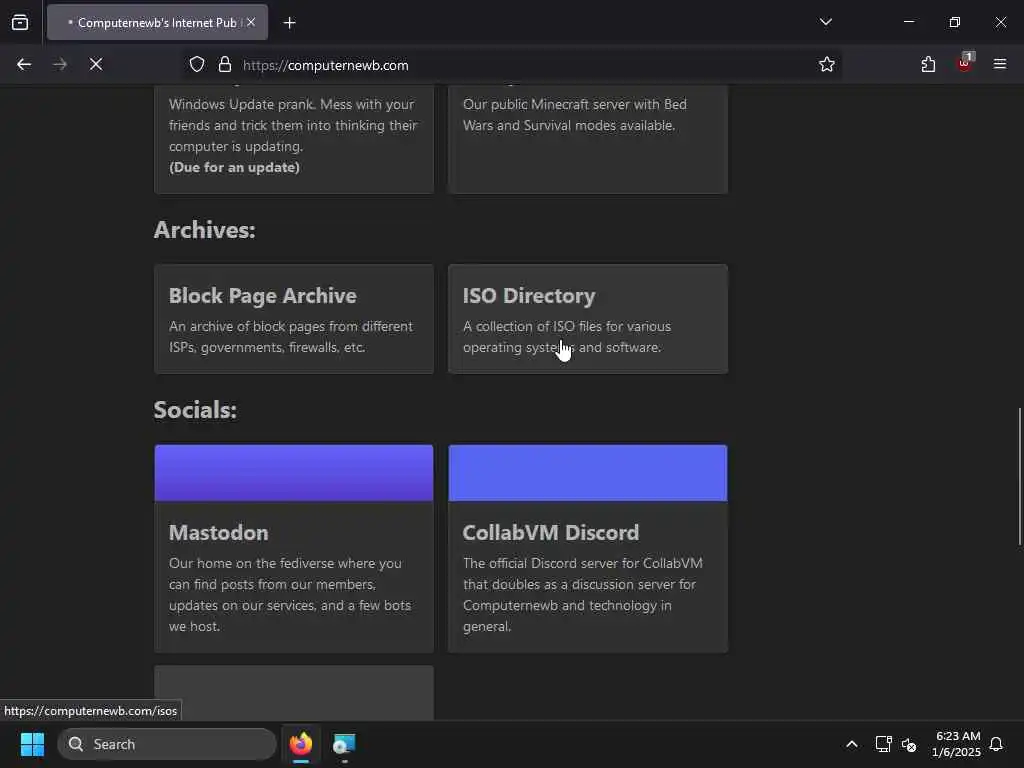Click the '(Due for an update)' text
Screen dimensions: 1024x768
[234, 167]
